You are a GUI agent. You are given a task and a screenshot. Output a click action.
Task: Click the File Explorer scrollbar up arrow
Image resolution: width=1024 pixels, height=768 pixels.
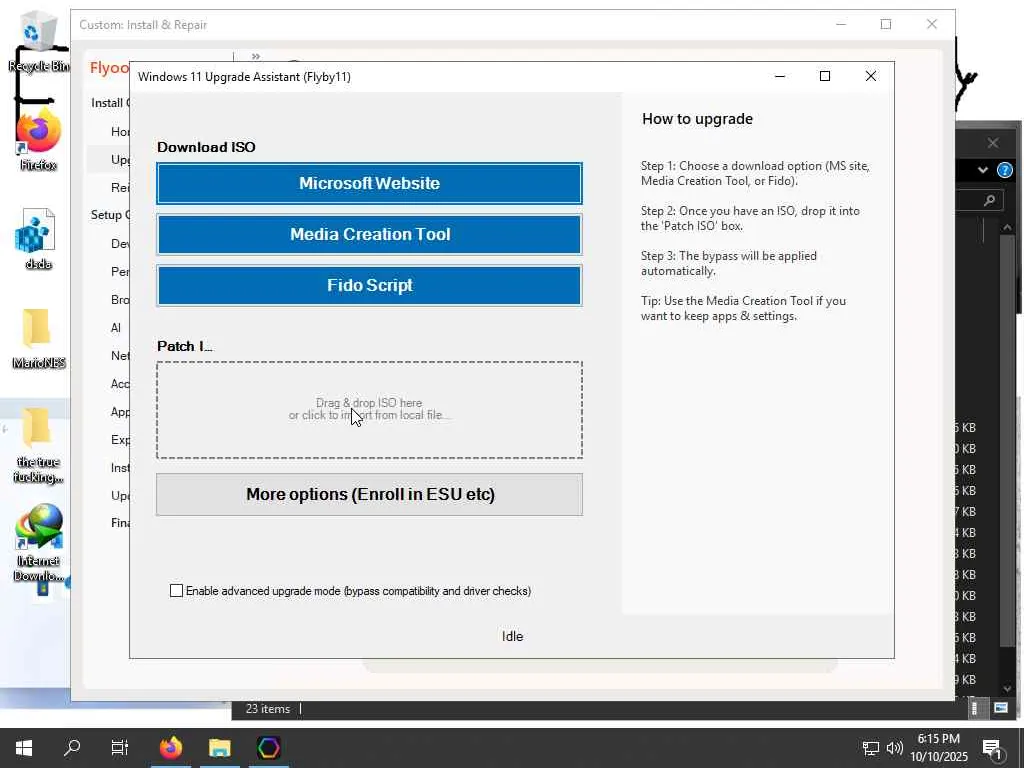click(1007, 228)
